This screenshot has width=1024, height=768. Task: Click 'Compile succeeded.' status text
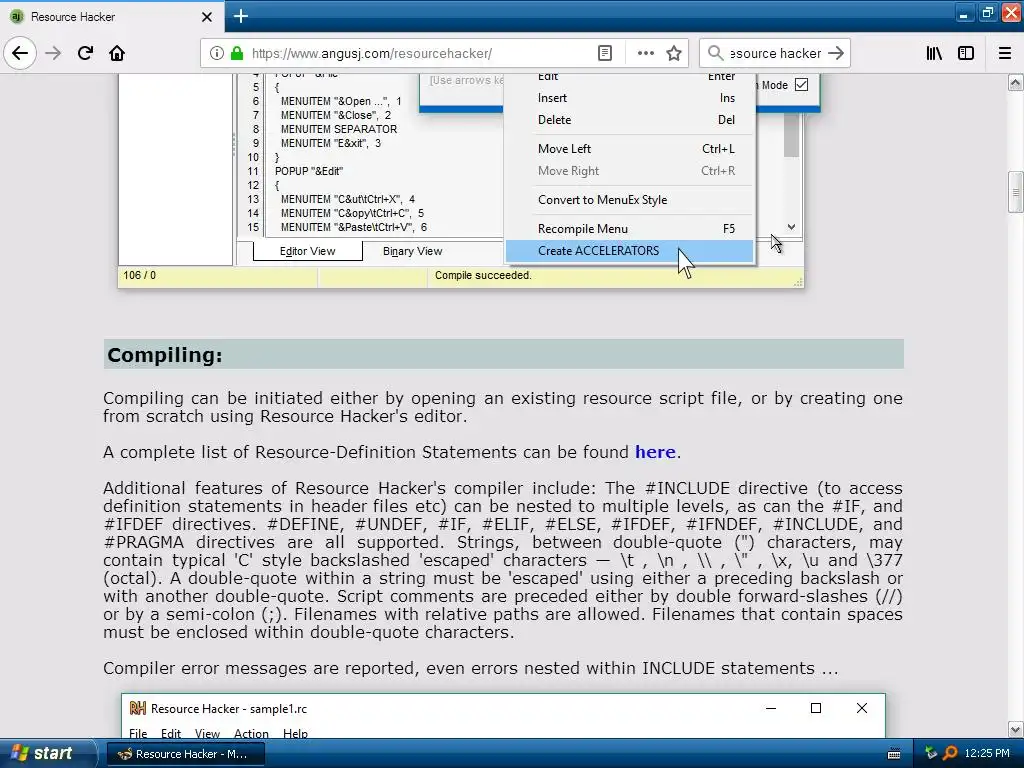coord(483,276)
